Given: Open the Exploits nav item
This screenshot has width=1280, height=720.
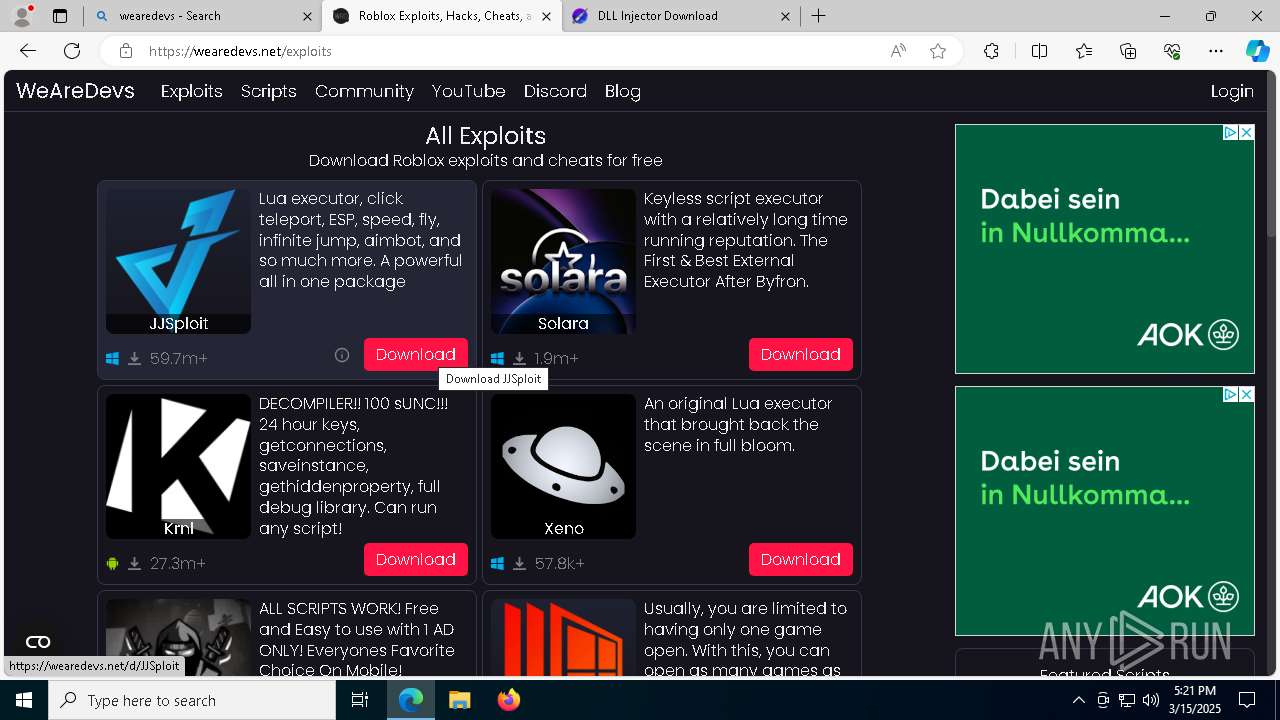Looking at the screenshot, I should 191,91.
